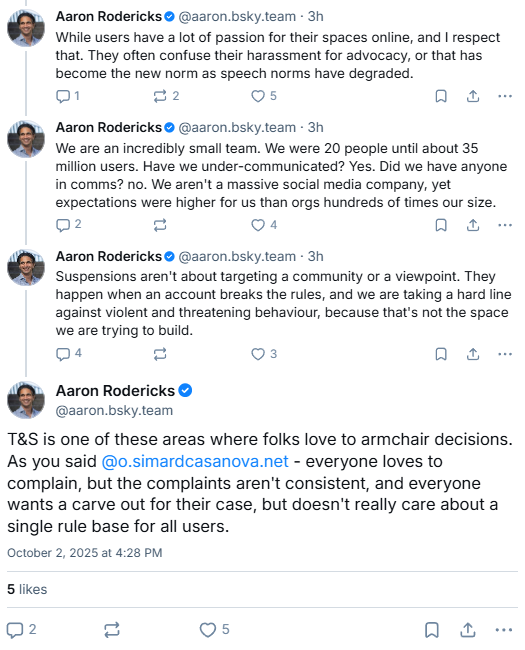
Task: Open the three-dot menu on the first post
Action: (x=505, y=96)
